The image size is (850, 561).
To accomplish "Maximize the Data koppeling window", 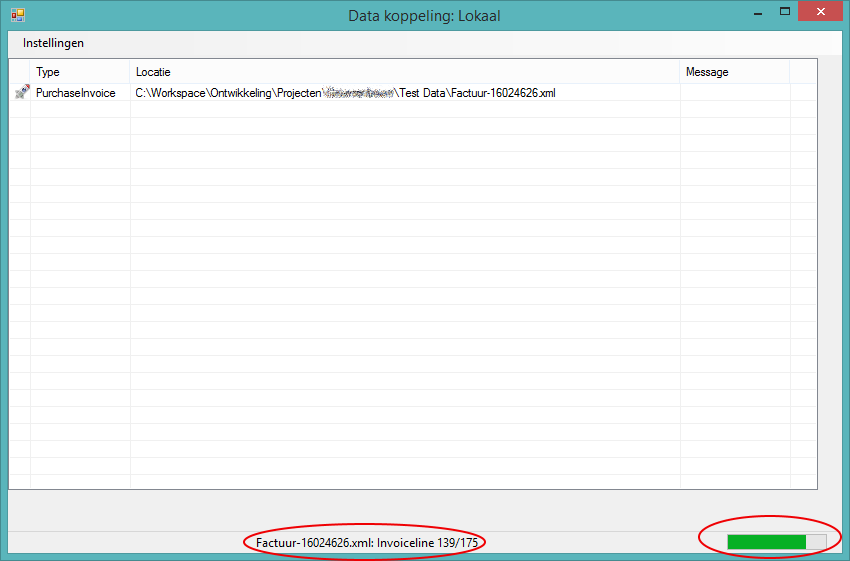I will pyautogui.click(x=785, y=12).
